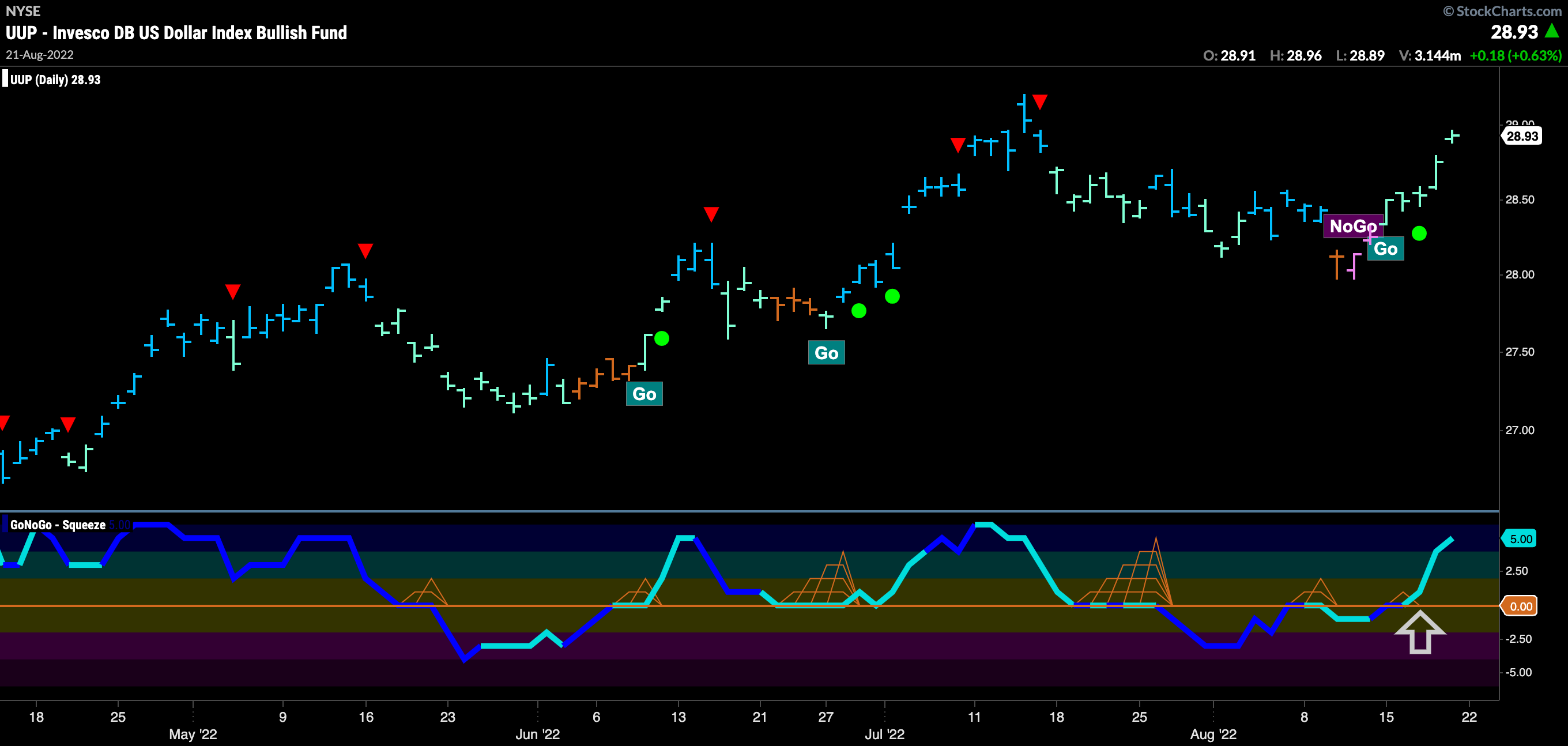Click the volume value V: 3.144m

[x=1430, y=55]
